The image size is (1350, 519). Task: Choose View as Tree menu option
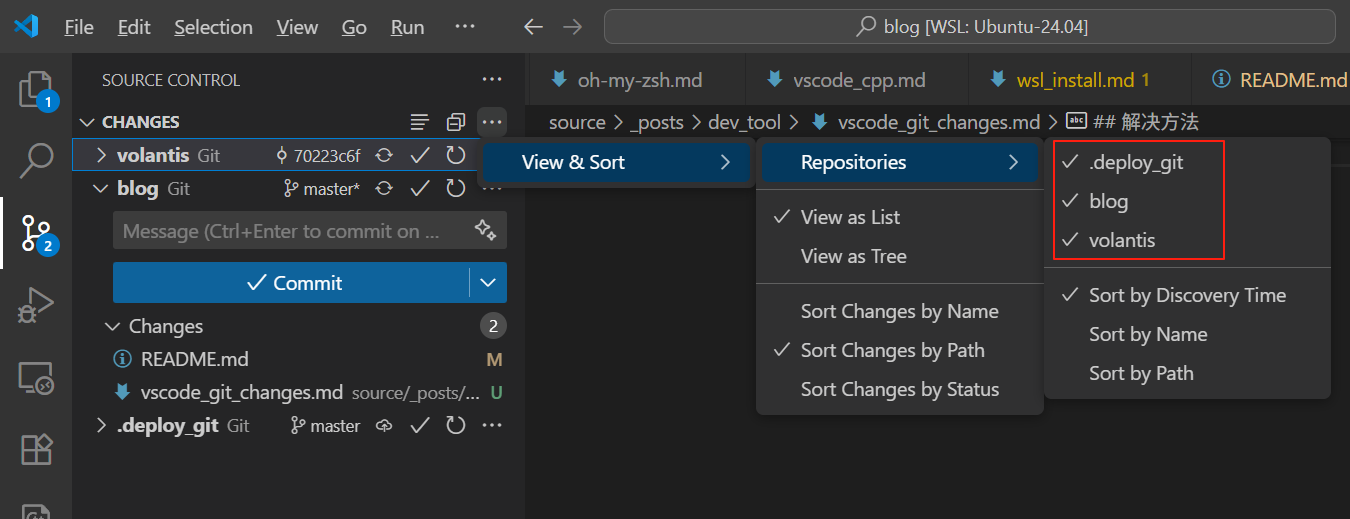click(853, 256)
